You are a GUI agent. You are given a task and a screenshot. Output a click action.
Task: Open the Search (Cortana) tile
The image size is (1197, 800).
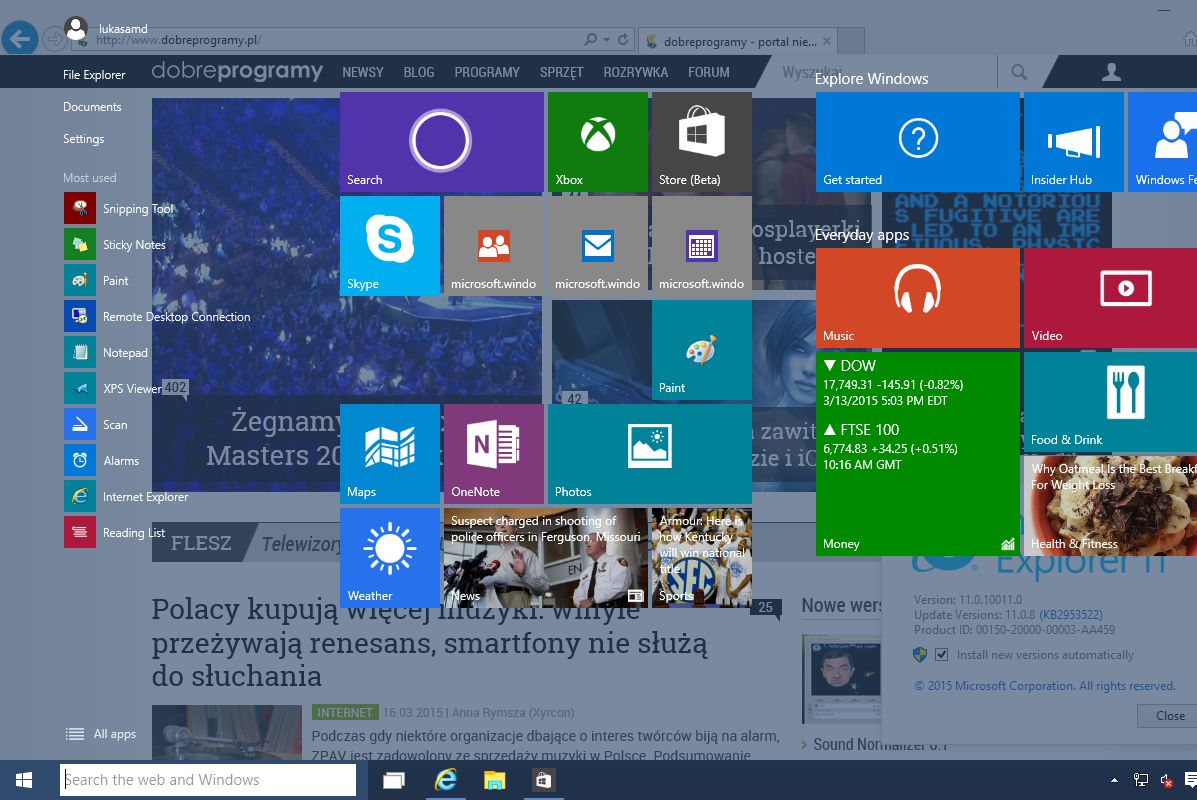coord(441,142)
